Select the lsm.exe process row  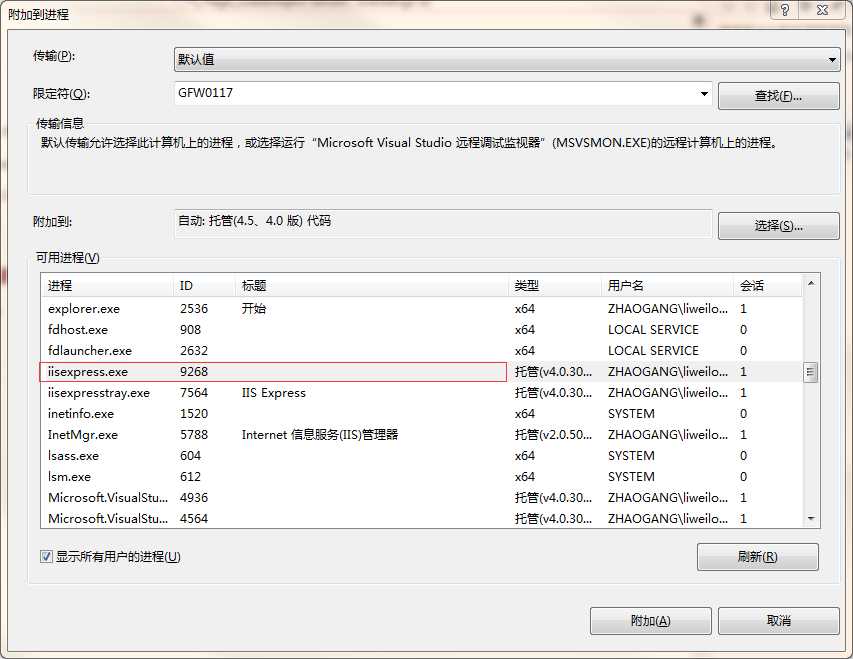(x=422, y=476)
